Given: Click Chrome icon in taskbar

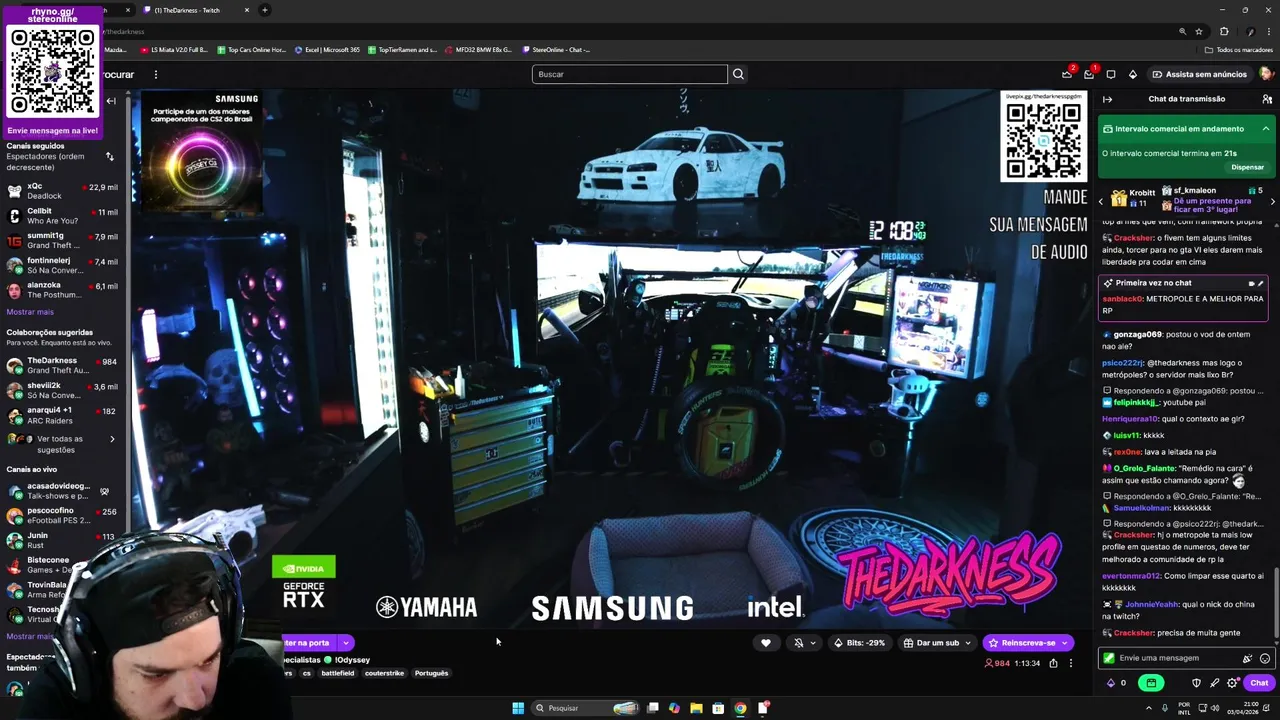Looking at the screenshot, I should (740, 708).
